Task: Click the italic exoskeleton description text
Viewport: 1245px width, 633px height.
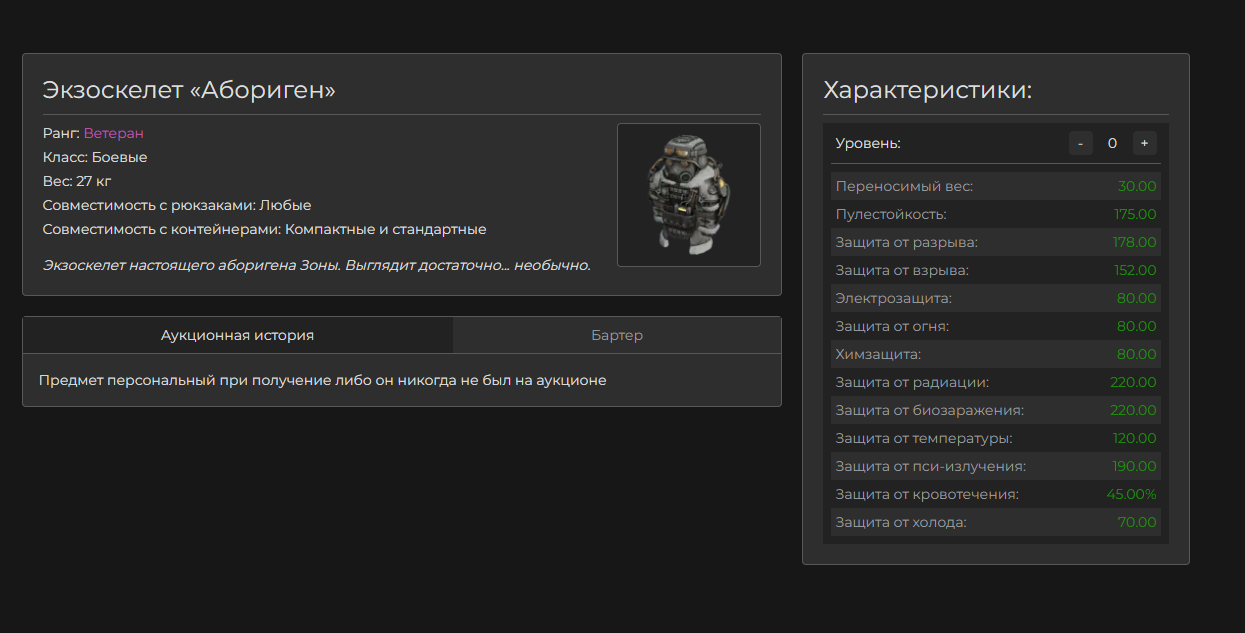Action: tap(317, 265)
